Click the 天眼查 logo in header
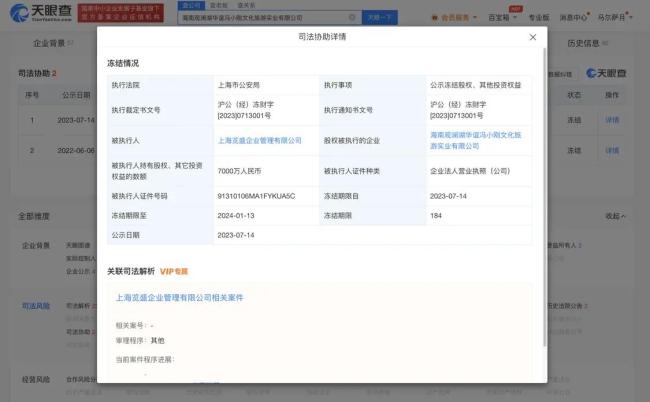The width and height of the screenshot is (650, 402). (x=41, y=13)
